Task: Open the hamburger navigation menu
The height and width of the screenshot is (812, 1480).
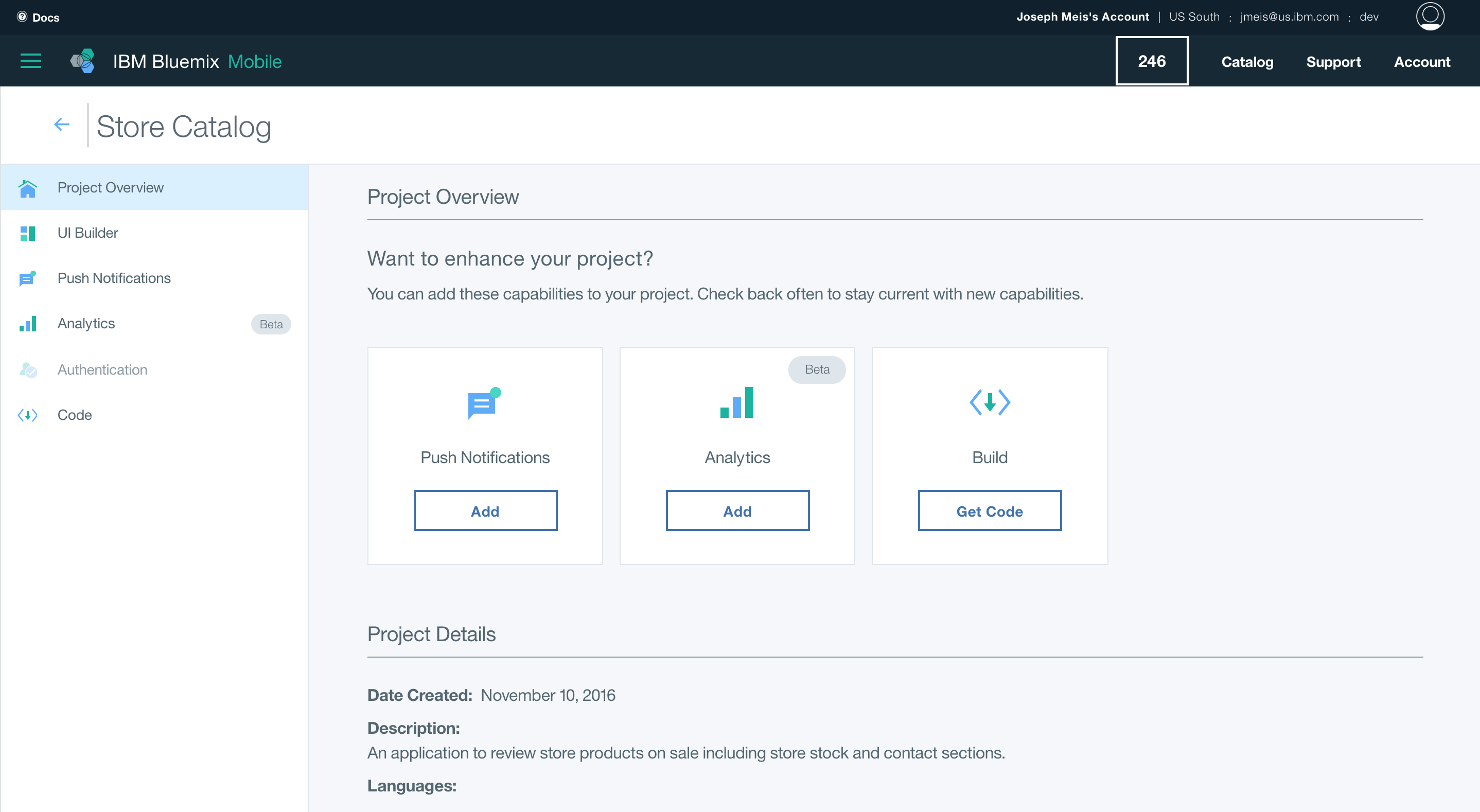Action: 31,61
